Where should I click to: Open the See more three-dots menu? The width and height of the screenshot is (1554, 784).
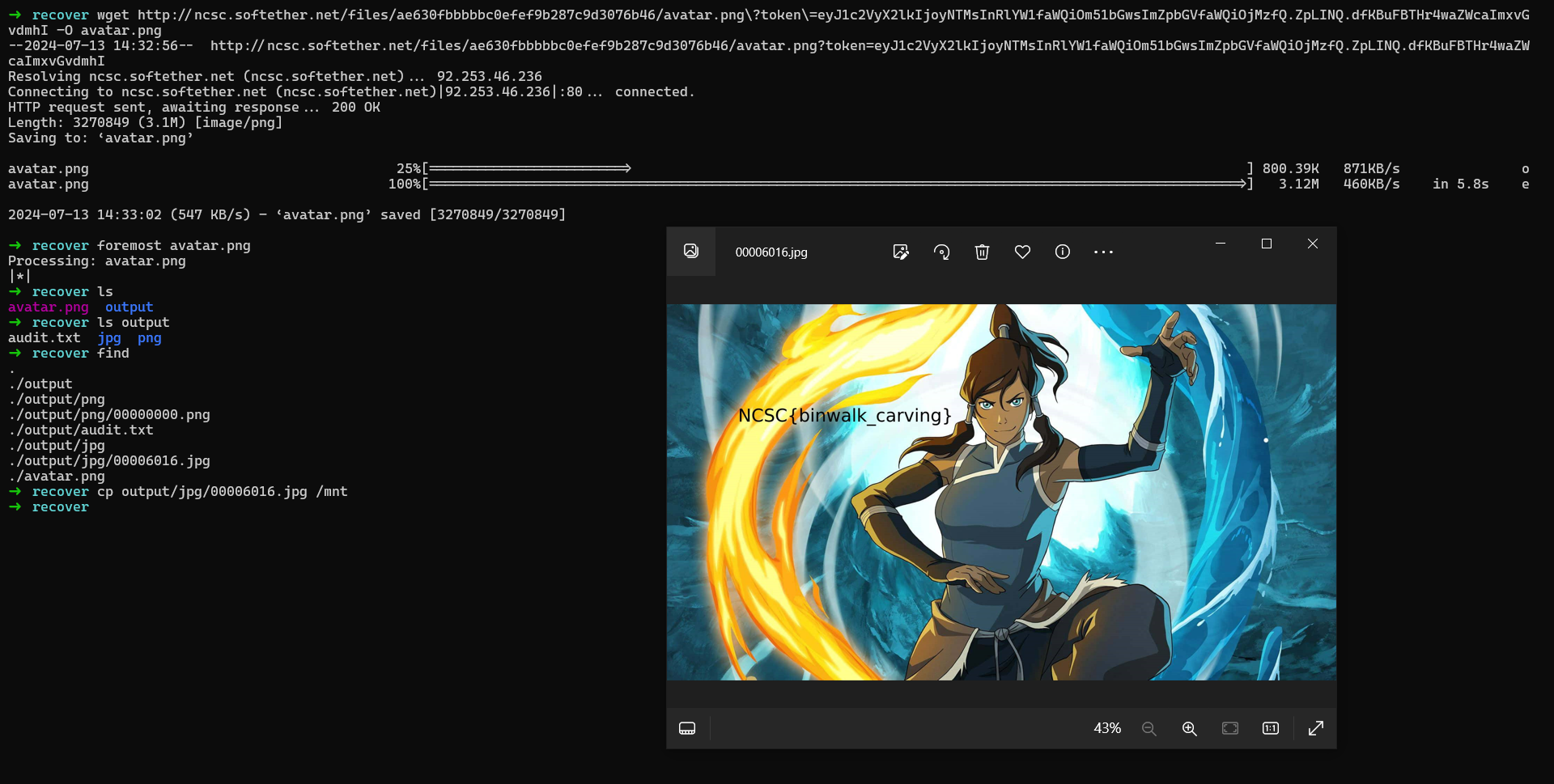pyautogui.click(x=1103, y=252)
